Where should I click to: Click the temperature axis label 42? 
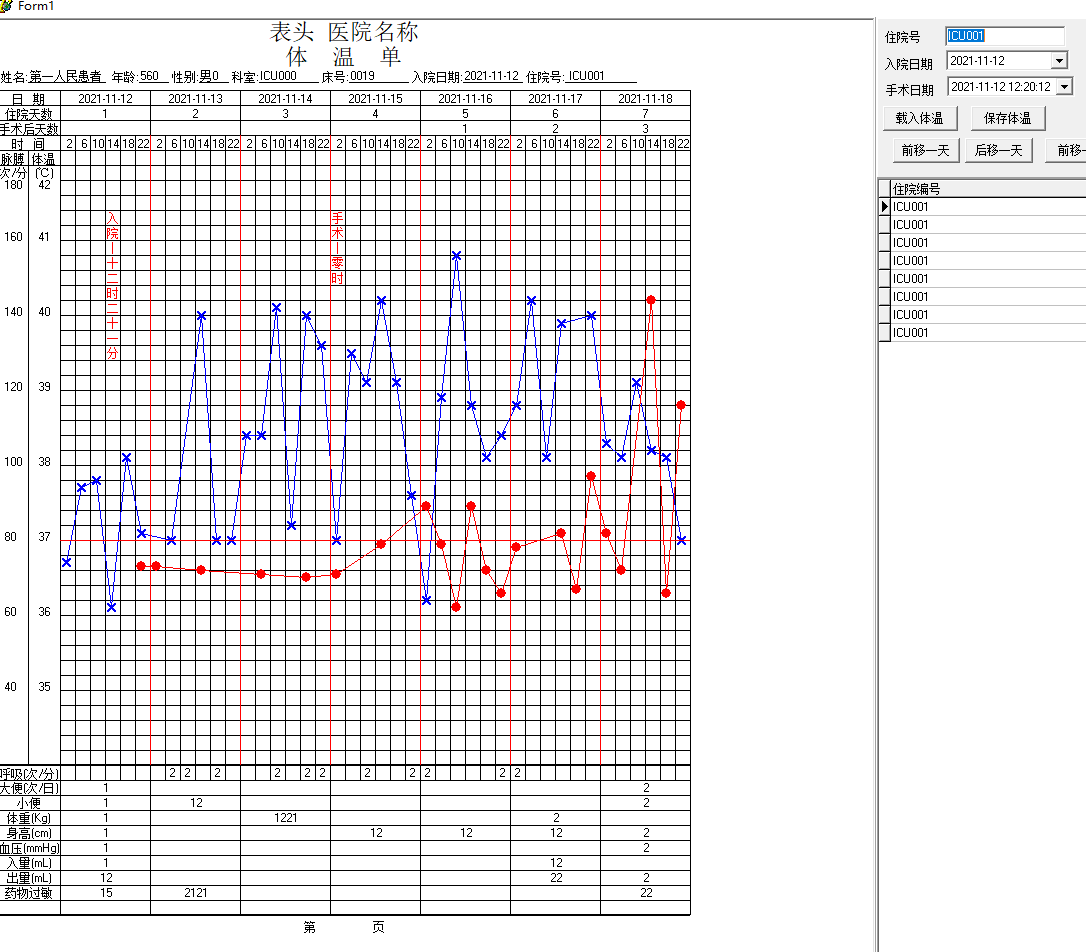point(44,185)
